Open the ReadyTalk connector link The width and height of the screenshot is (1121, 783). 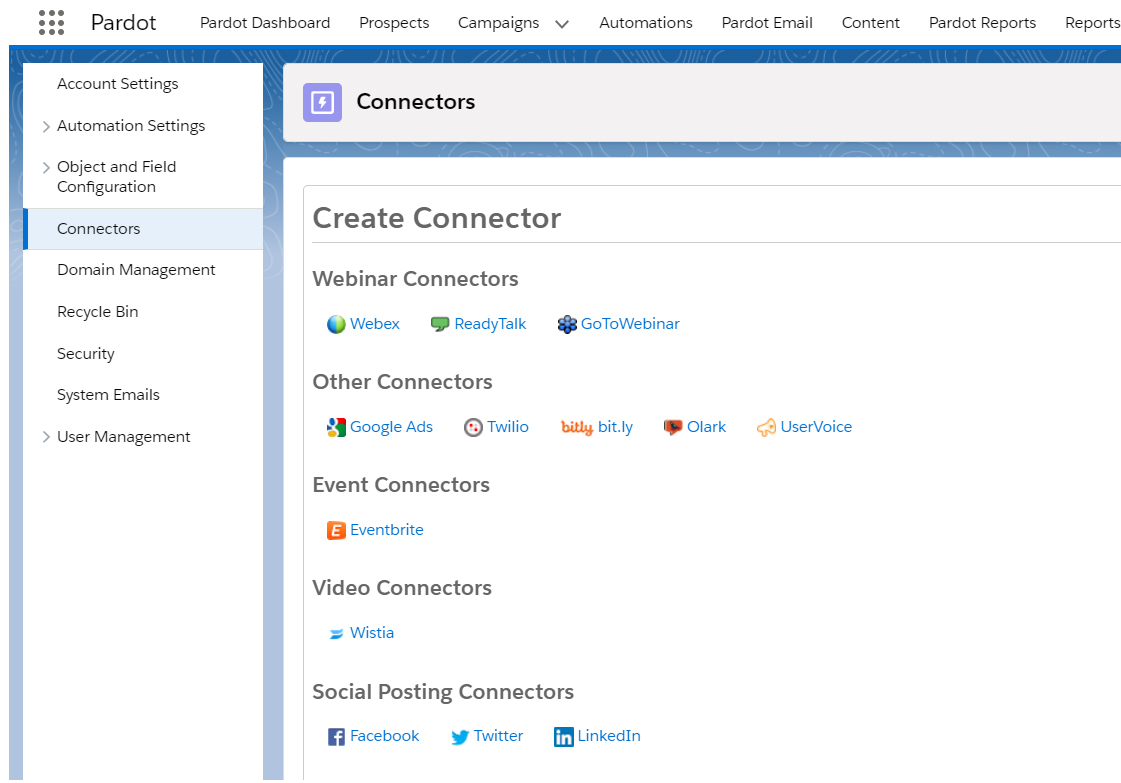click(489, 323)
